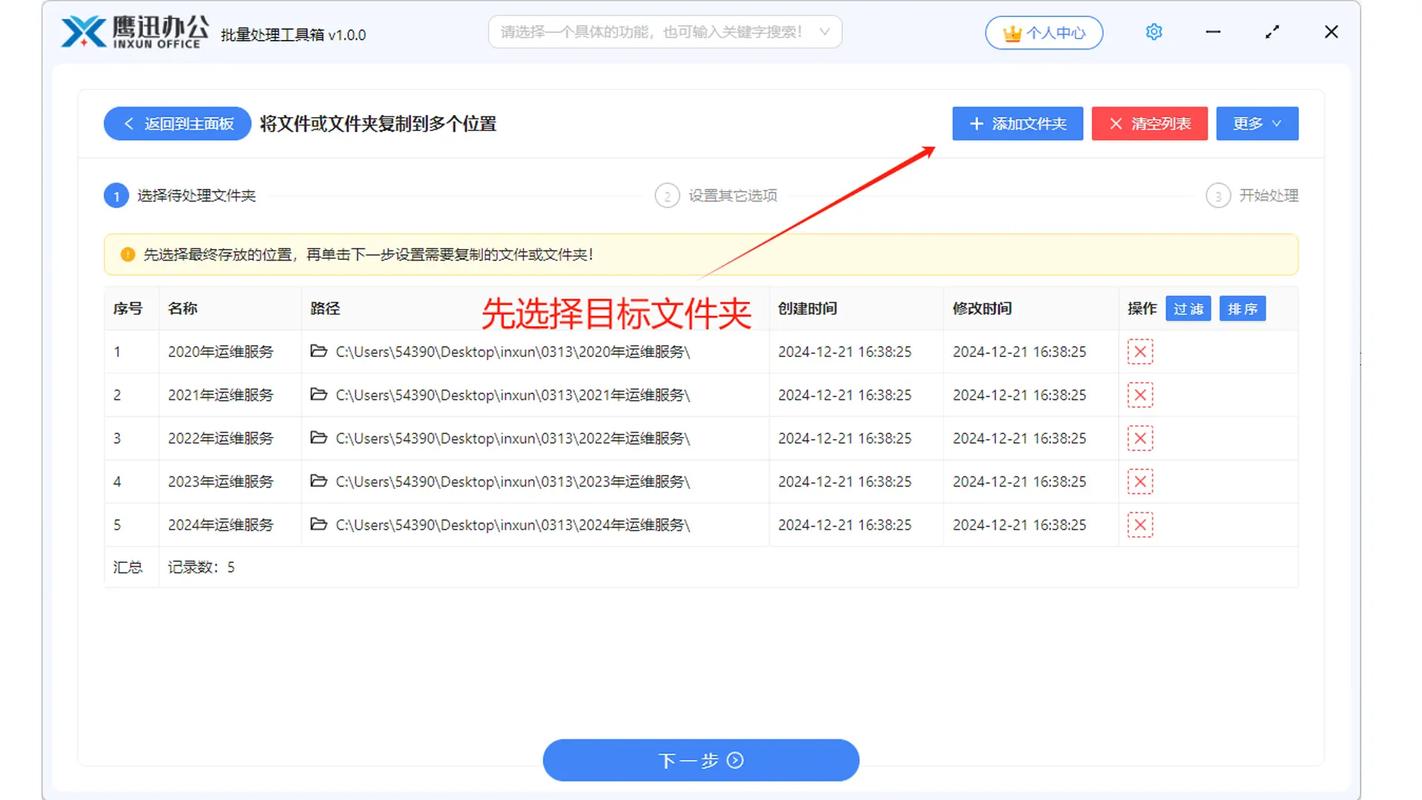Click the yellow warning icon in the notice bar
The image size is (1422, 800).
pos(127,254)
